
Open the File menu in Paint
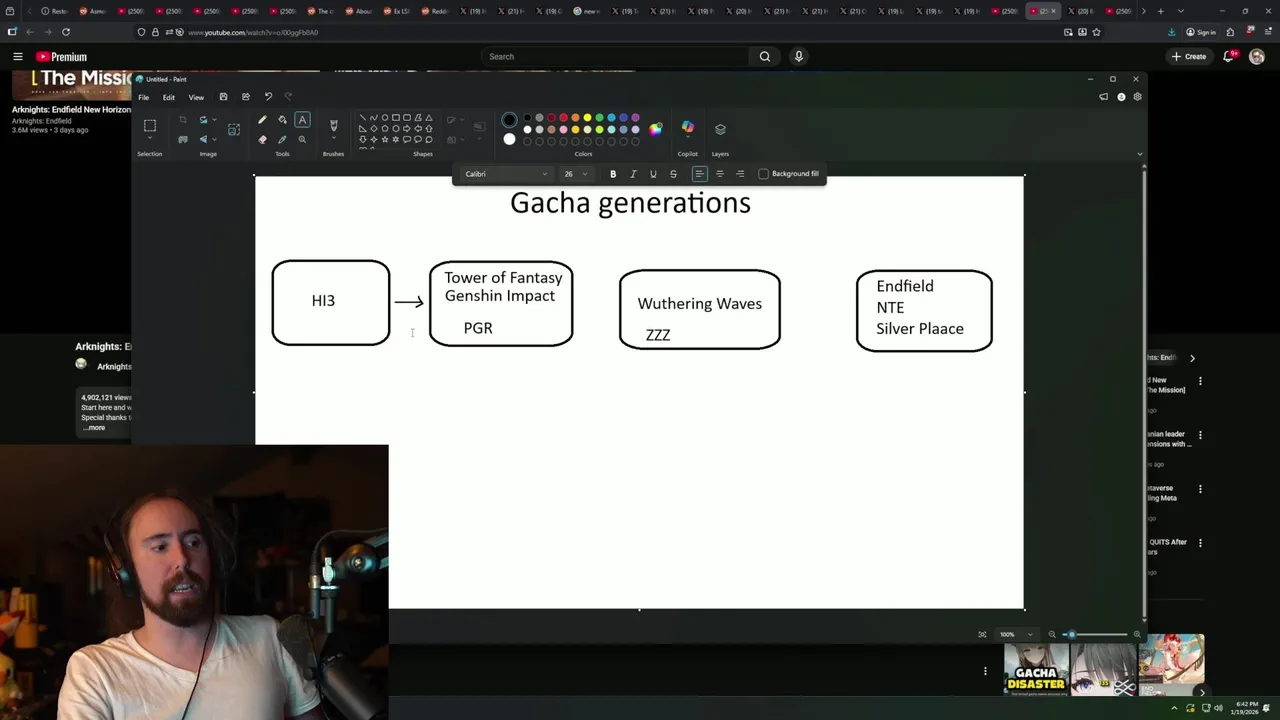[x=144, y=97]
